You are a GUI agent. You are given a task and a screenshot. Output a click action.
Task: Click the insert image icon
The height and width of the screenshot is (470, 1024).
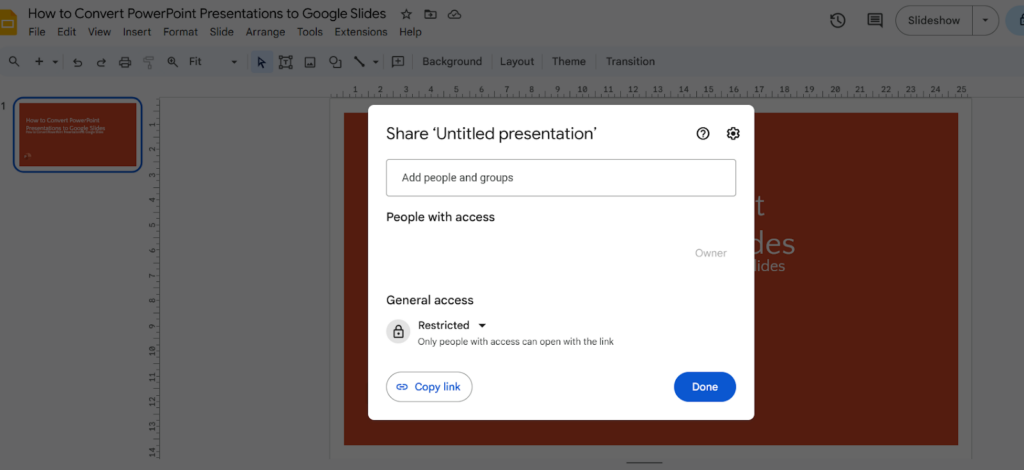tap(310, 62)
